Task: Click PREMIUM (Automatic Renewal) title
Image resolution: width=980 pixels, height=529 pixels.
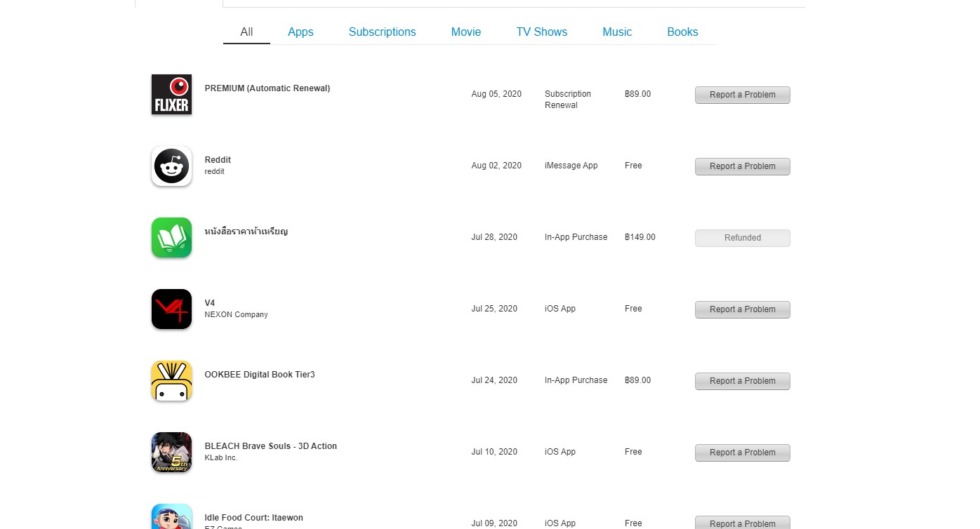Action: [267, 88]
